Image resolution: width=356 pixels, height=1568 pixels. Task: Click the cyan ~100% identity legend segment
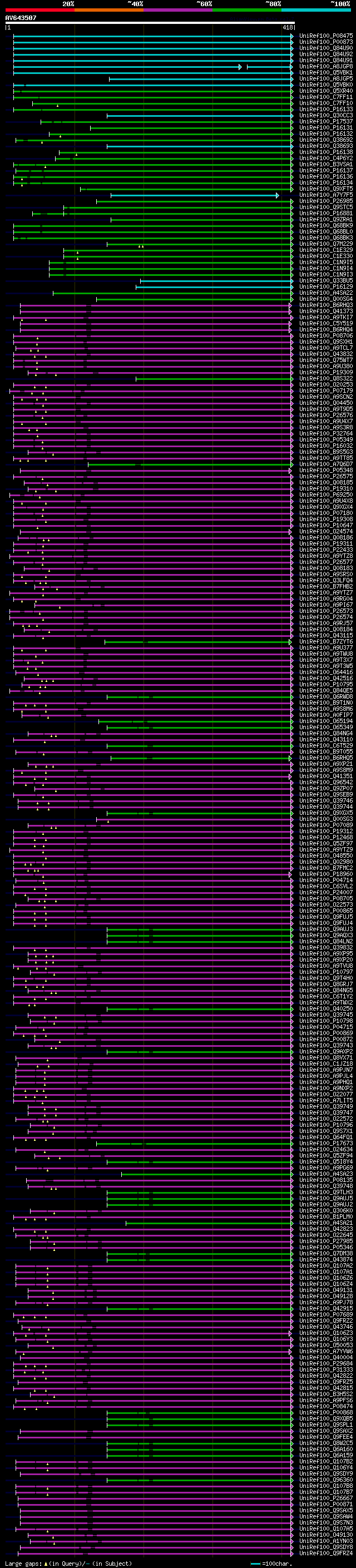click(x=316, y=10)
